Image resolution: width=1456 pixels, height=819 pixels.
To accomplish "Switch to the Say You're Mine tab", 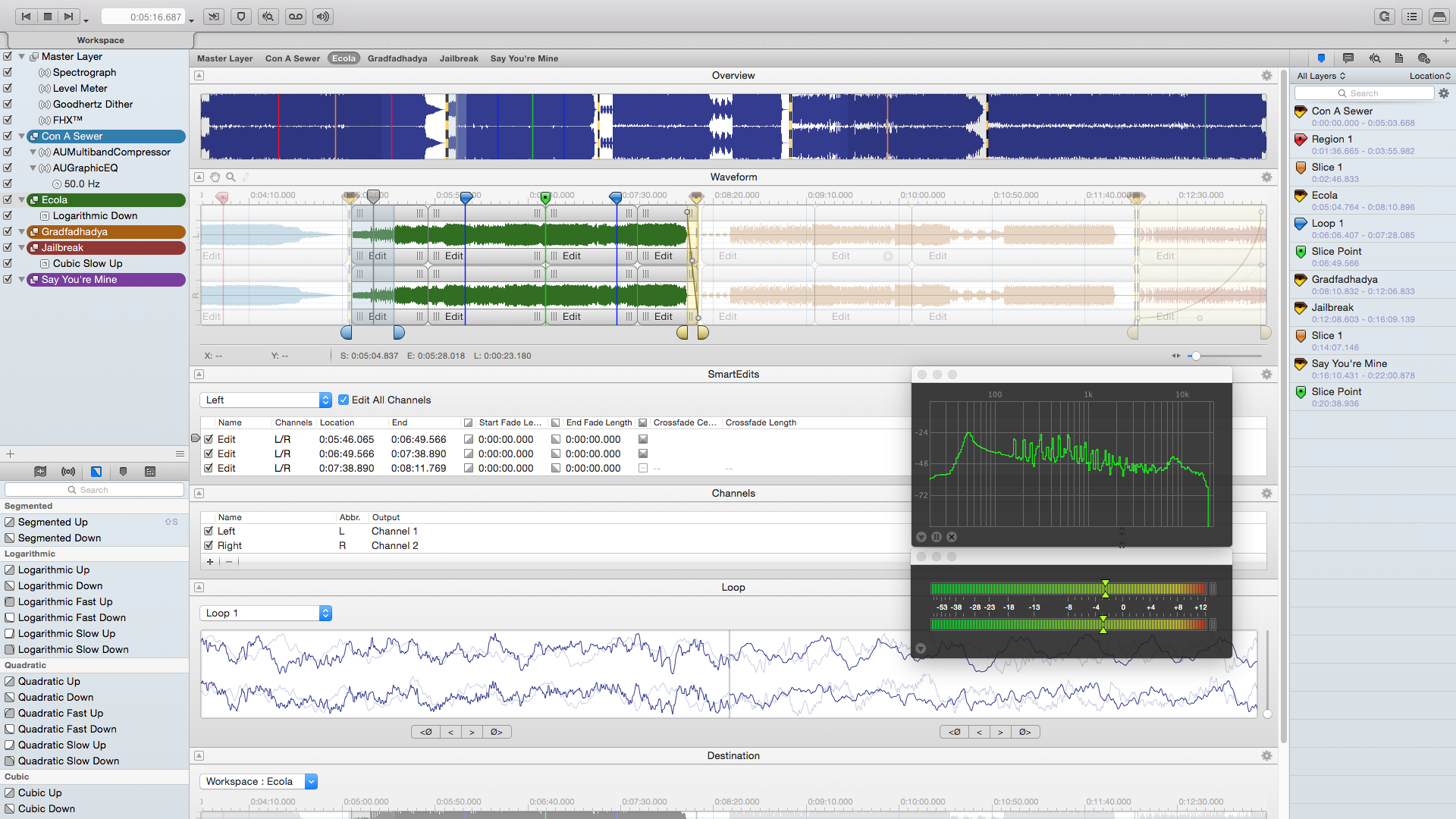I will pos(524,58).
